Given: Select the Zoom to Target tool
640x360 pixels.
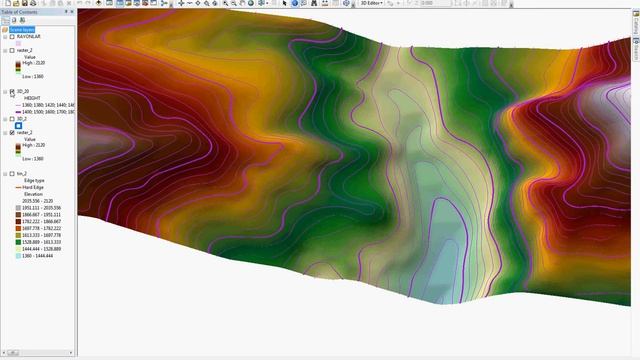Looking at the screenshot, I should pos(207,3).
